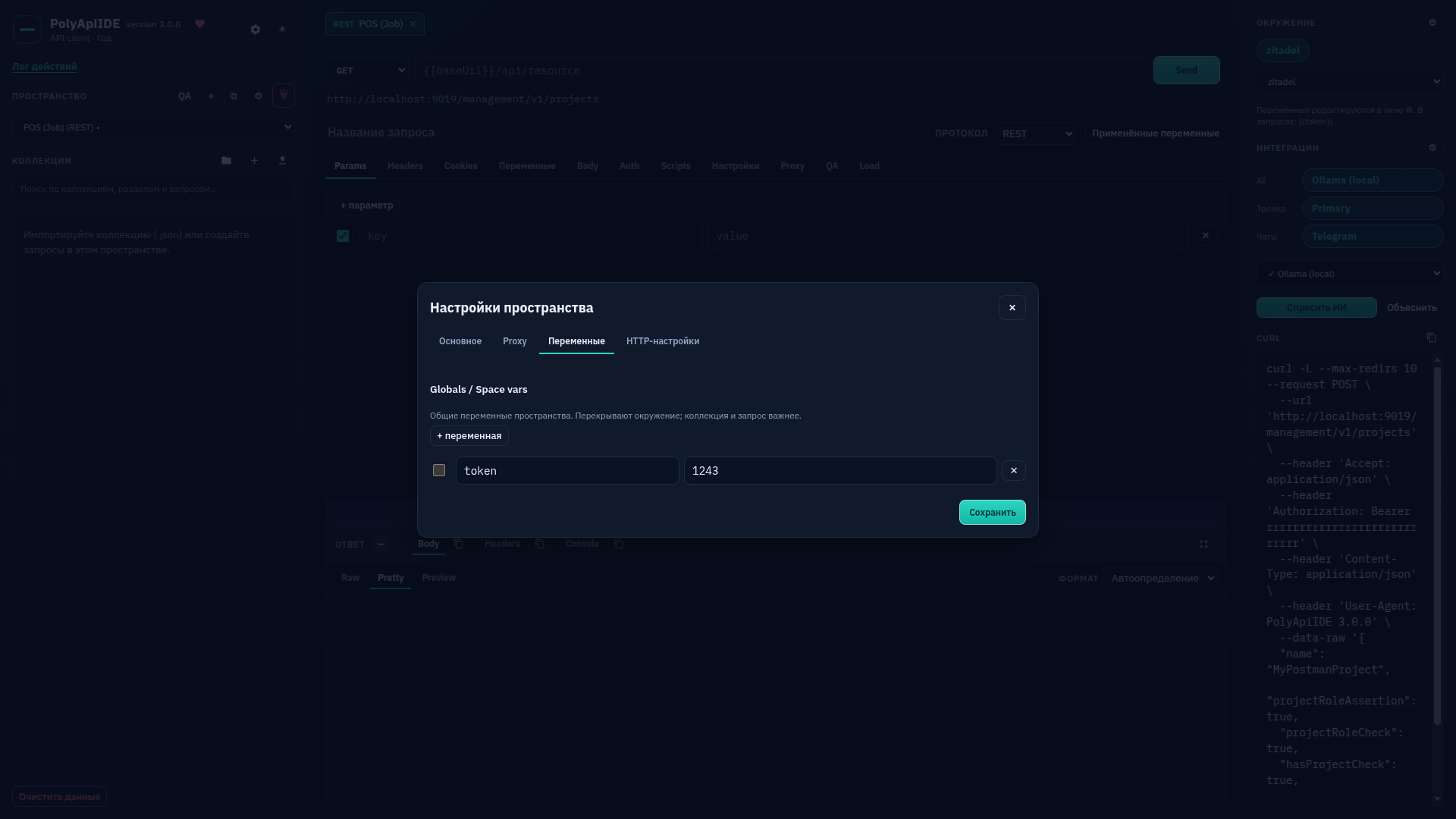
Task: Delete space with trash icon
Action: (x=284, y=96)
